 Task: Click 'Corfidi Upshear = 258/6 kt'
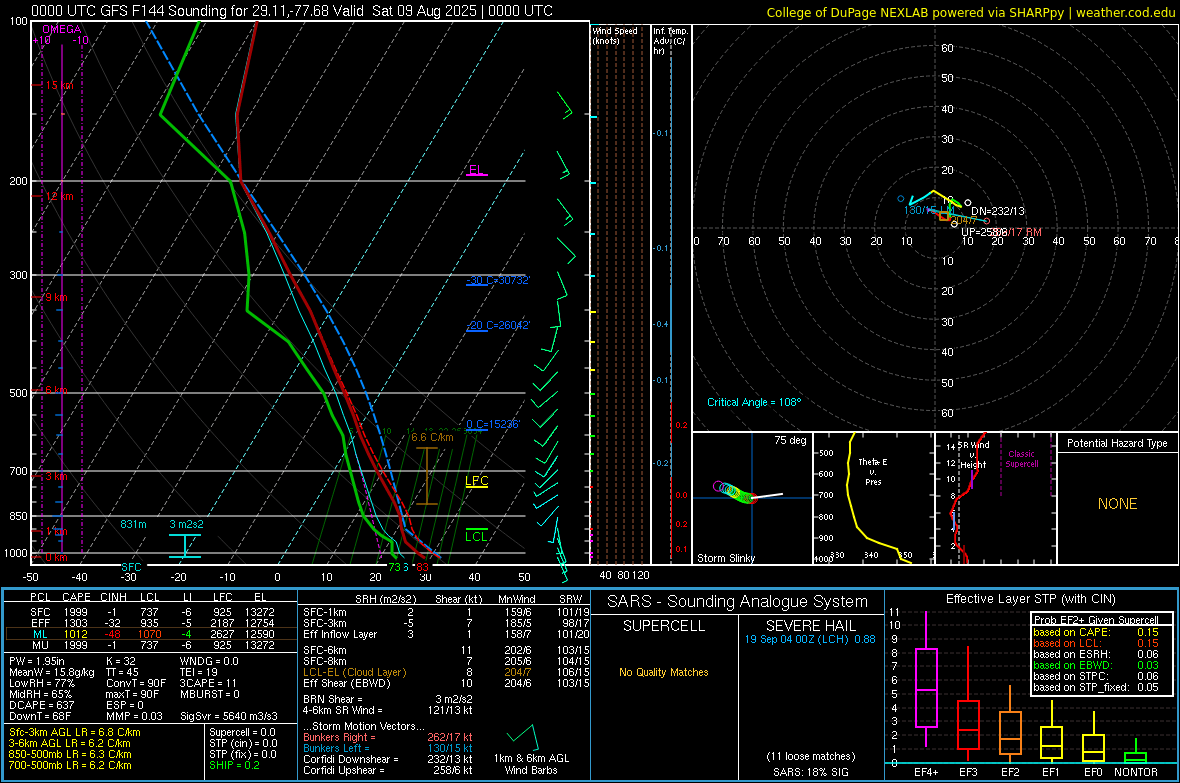(x=388, y=770)
